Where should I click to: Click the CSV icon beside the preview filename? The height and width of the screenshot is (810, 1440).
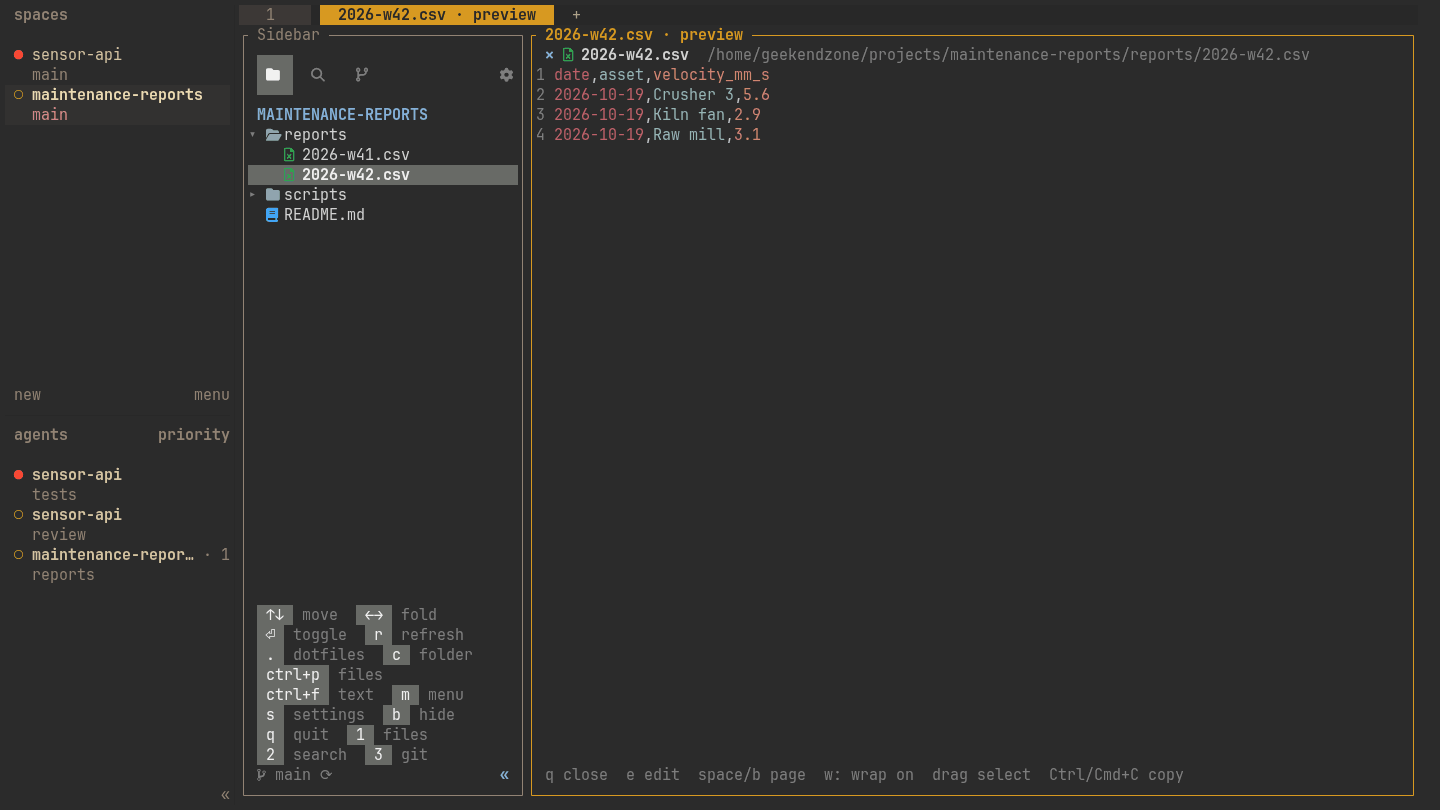pyautogui.click(x=568, y=55)
